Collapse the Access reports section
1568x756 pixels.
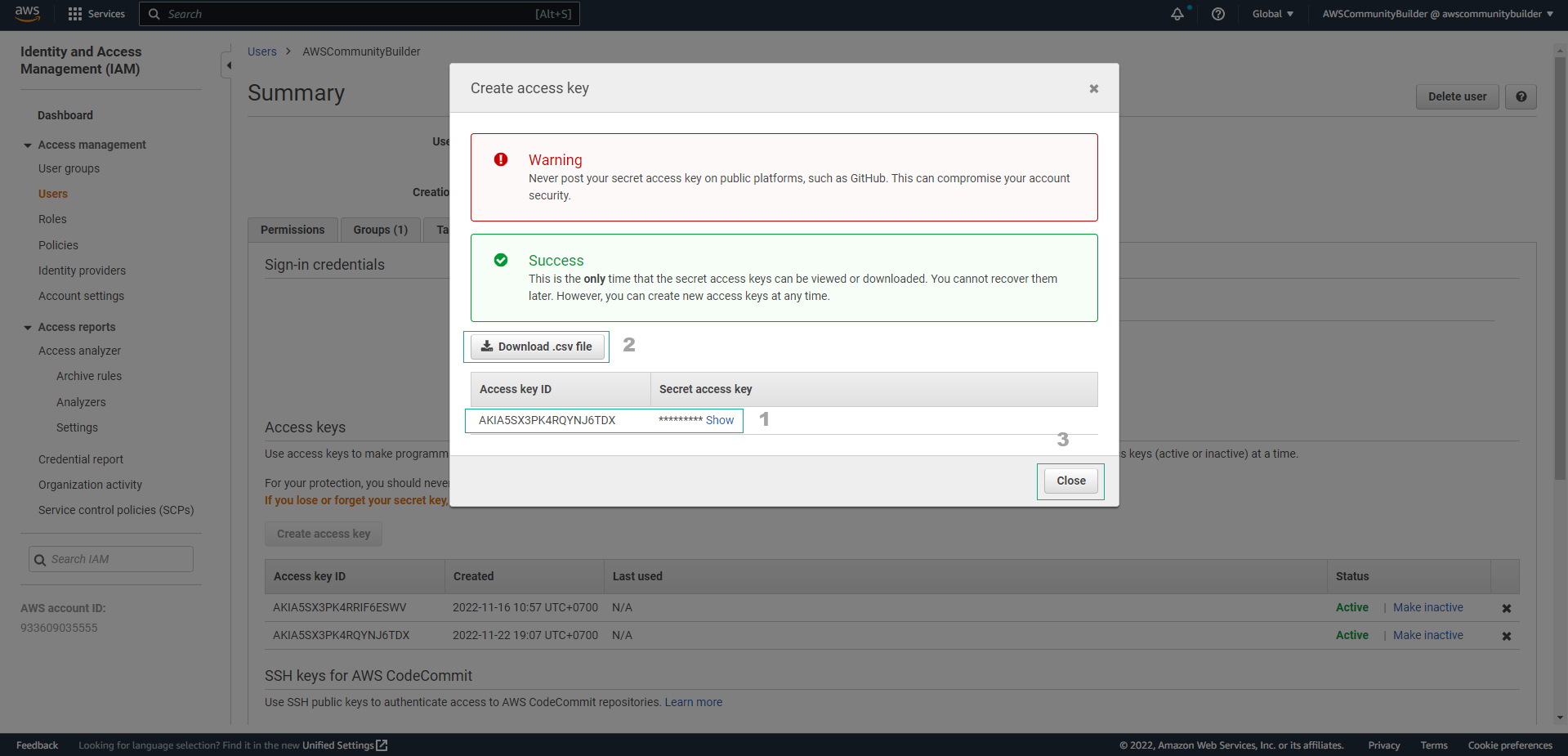[x=27, y=327]
